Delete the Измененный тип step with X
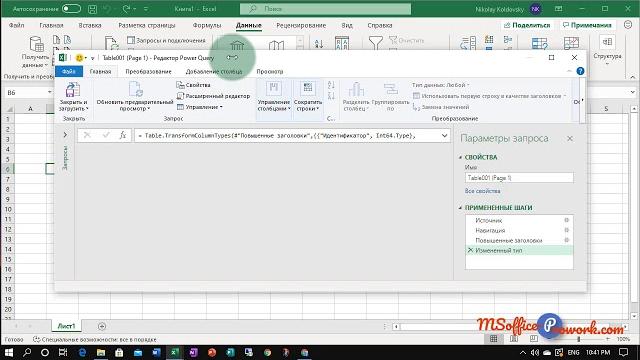640x360 pixels. [470, 250]
